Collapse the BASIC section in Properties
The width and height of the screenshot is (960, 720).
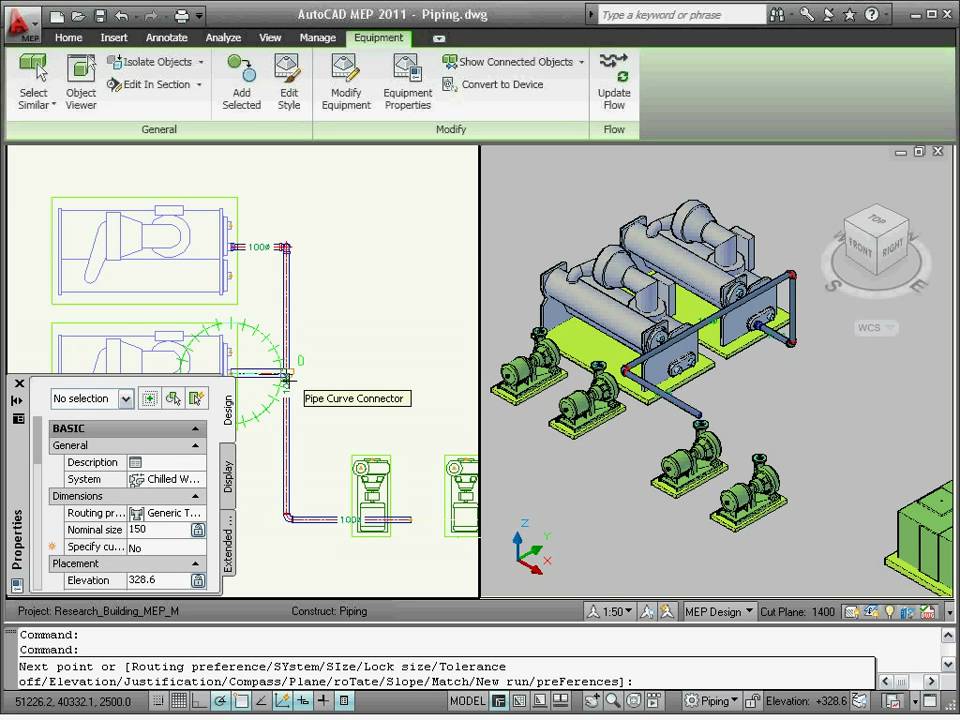[195, 429]
